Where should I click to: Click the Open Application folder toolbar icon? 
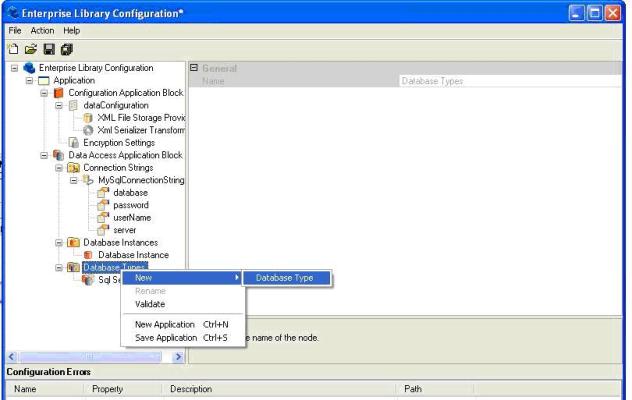tap(31, 49)
